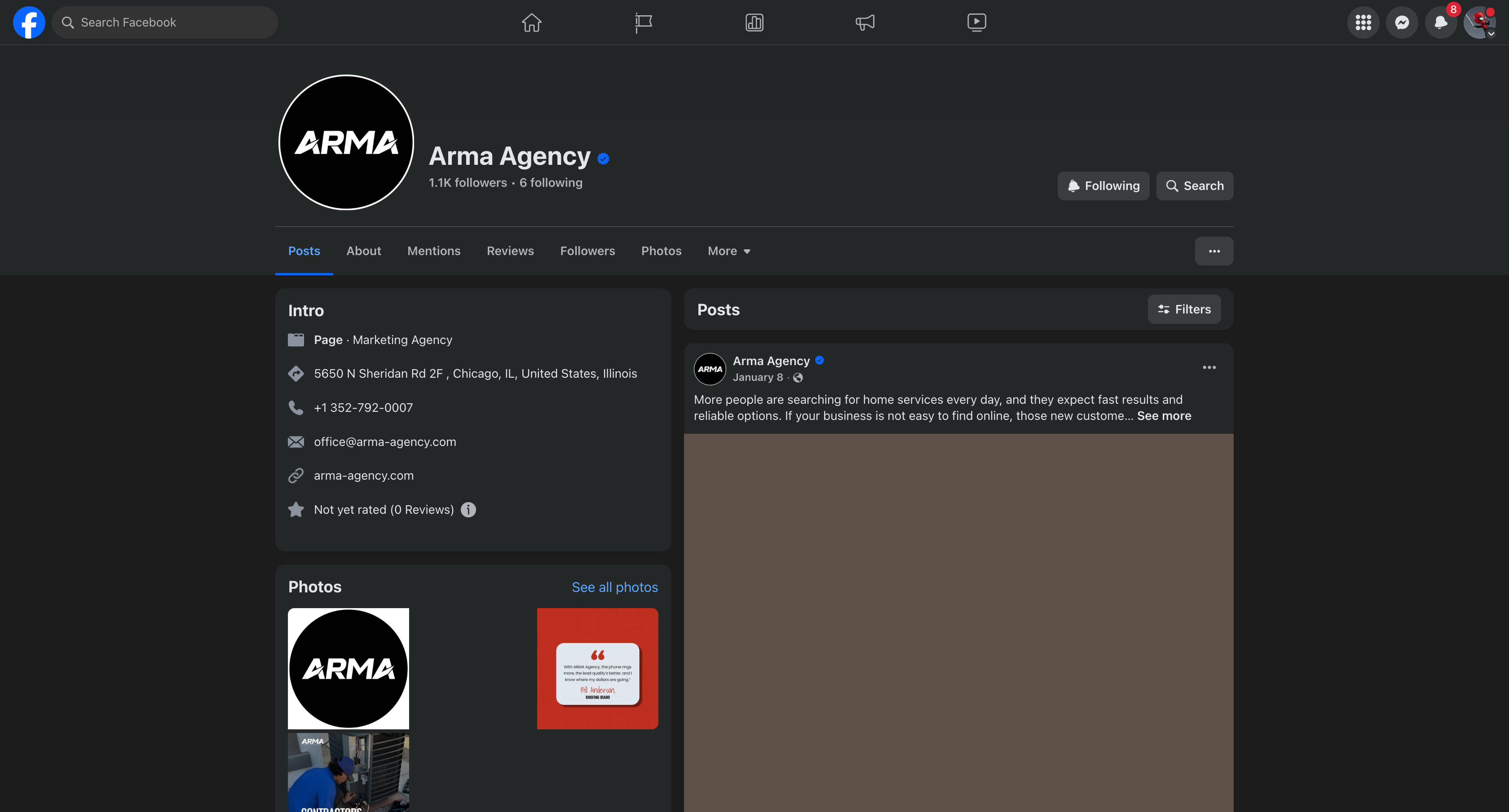Open the insights bar chart icon
1509x812 pixels.
pyautogui.click(x=754, y=22)
